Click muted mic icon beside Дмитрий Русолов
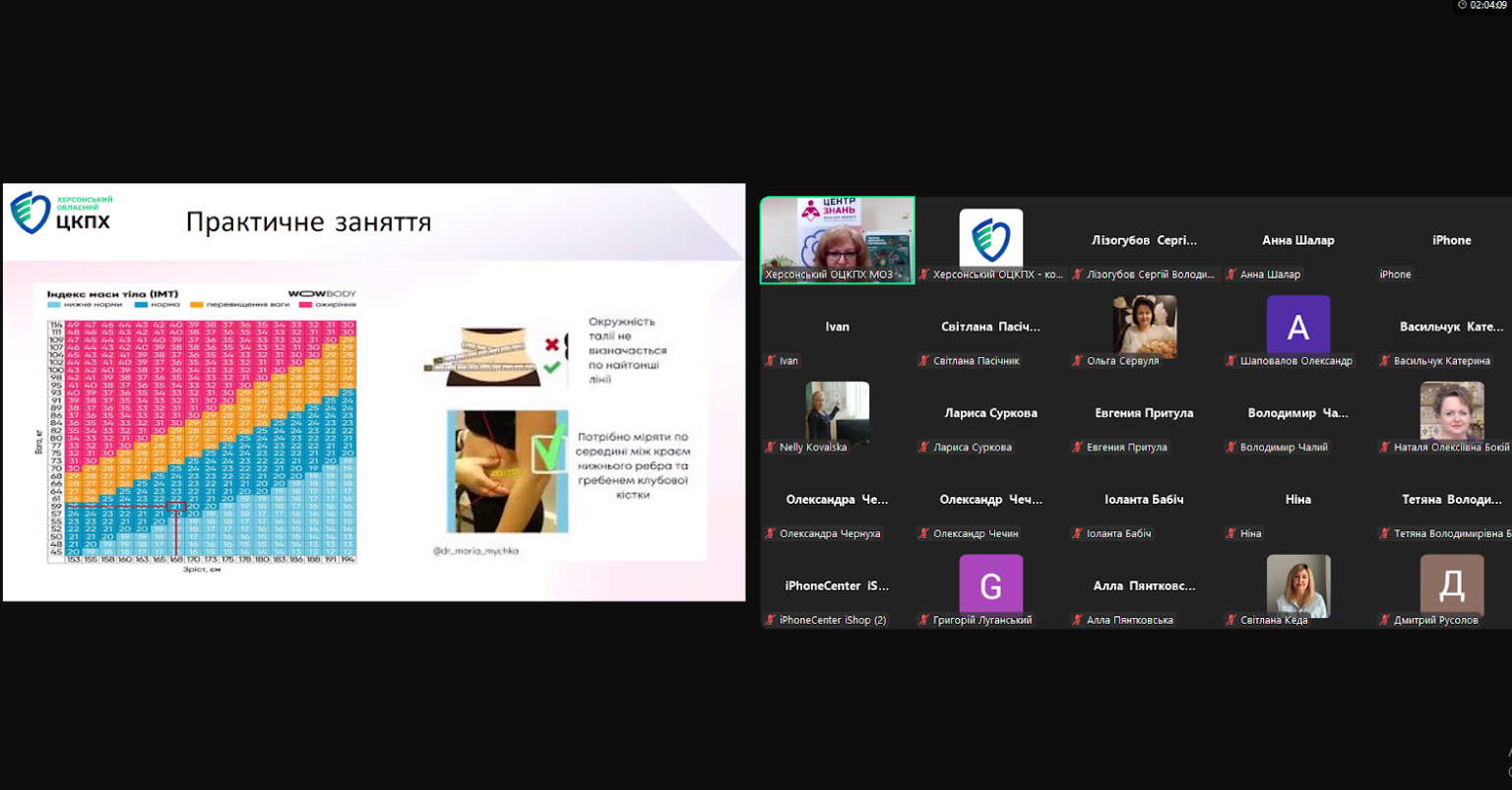 tap(1384, 620)
